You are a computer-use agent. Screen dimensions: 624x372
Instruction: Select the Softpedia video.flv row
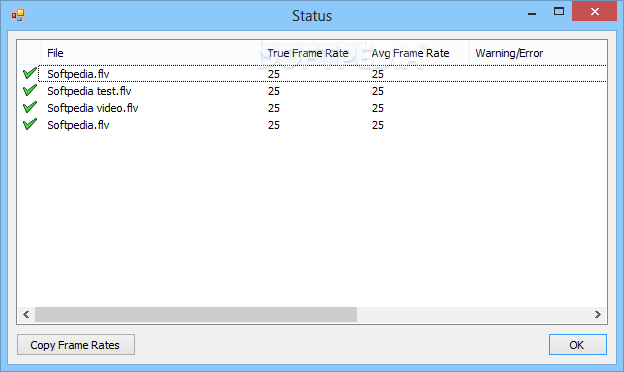pyautogui.click(x=312, y=108)
